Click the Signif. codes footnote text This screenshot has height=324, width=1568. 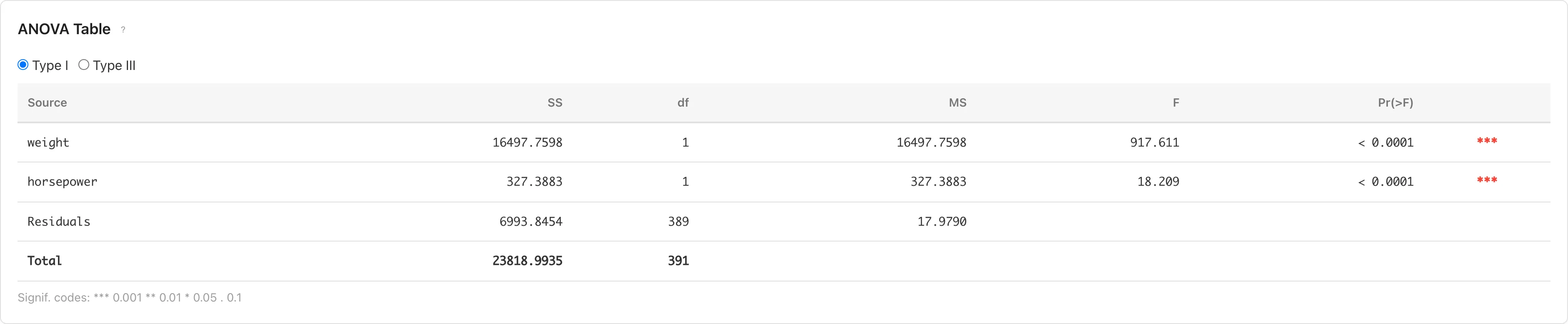click(x=130, y=298)
